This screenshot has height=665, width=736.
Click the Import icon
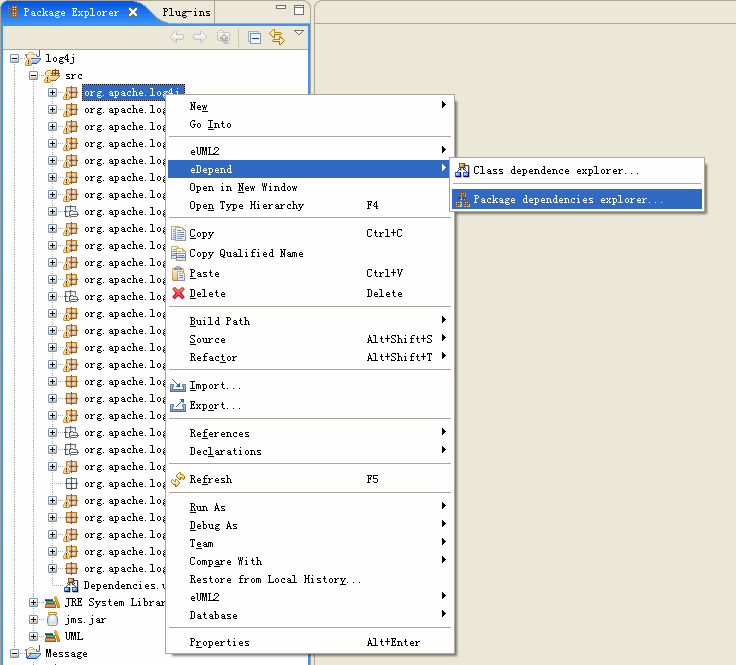(178, 385)
